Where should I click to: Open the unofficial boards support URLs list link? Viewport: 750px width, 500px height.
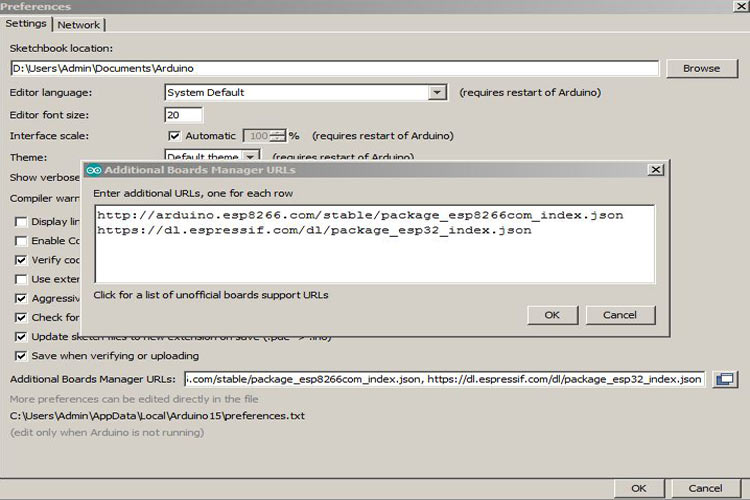[x=211, y=295]
